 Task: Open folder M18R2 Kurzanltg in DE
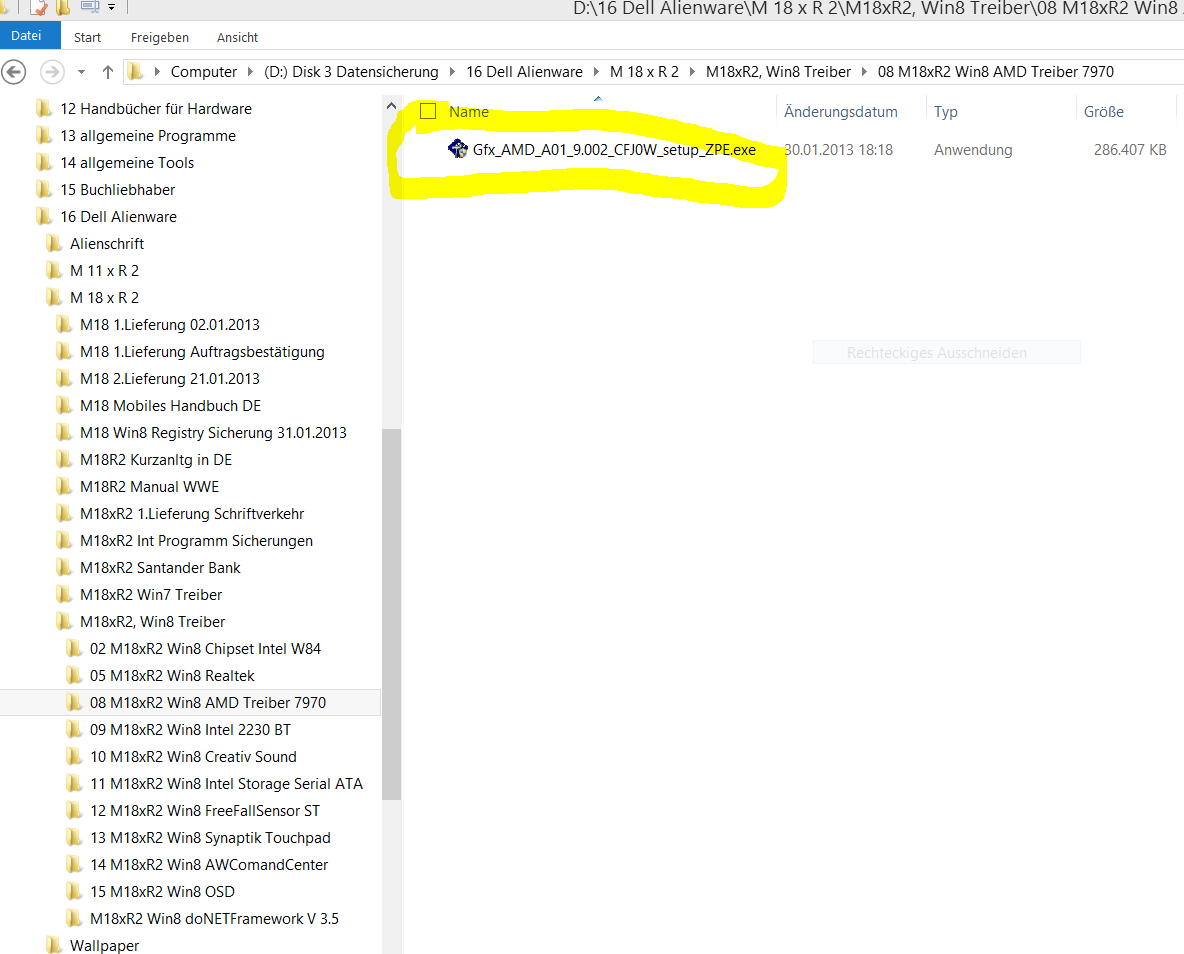tap(156, 460)
